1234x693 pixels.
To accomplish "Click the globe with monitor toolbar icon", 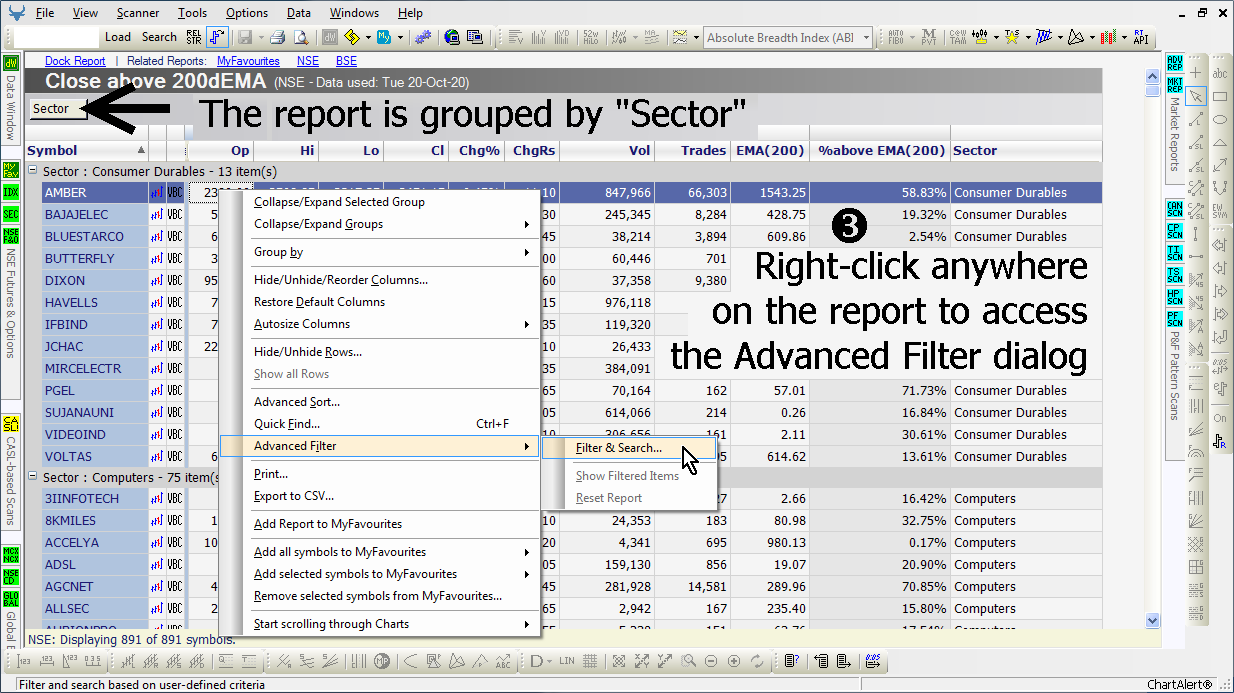I will tap(451, 37).
